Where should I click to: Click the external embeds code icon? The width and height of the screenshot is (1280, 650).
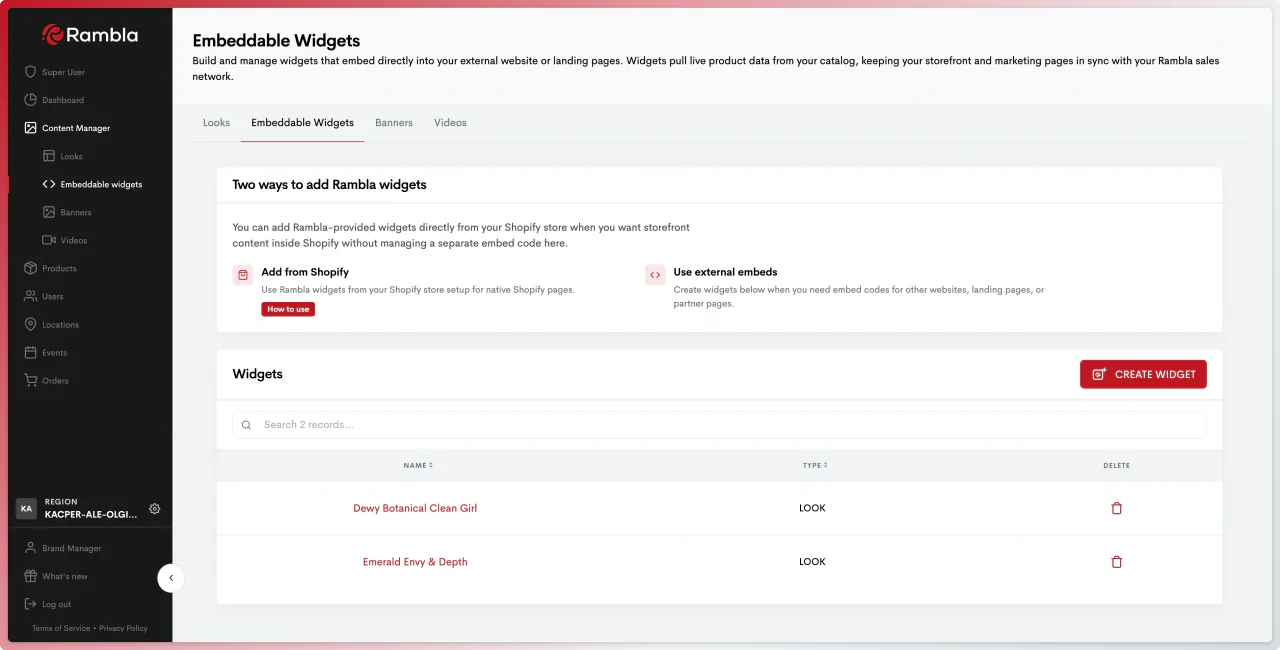point(655,275)
